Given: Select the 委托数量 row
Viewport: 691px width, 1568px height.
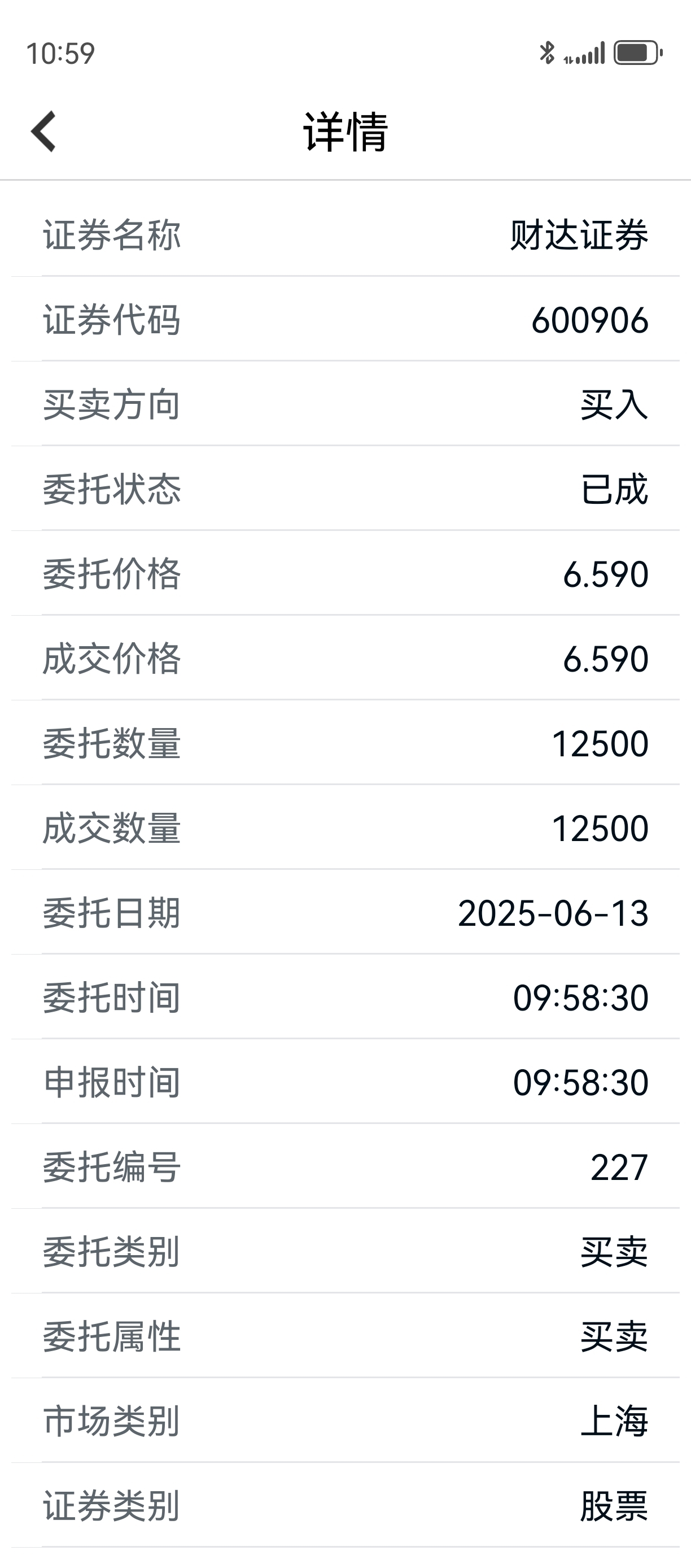Looking at the screenshot, I should click(345, 742).
